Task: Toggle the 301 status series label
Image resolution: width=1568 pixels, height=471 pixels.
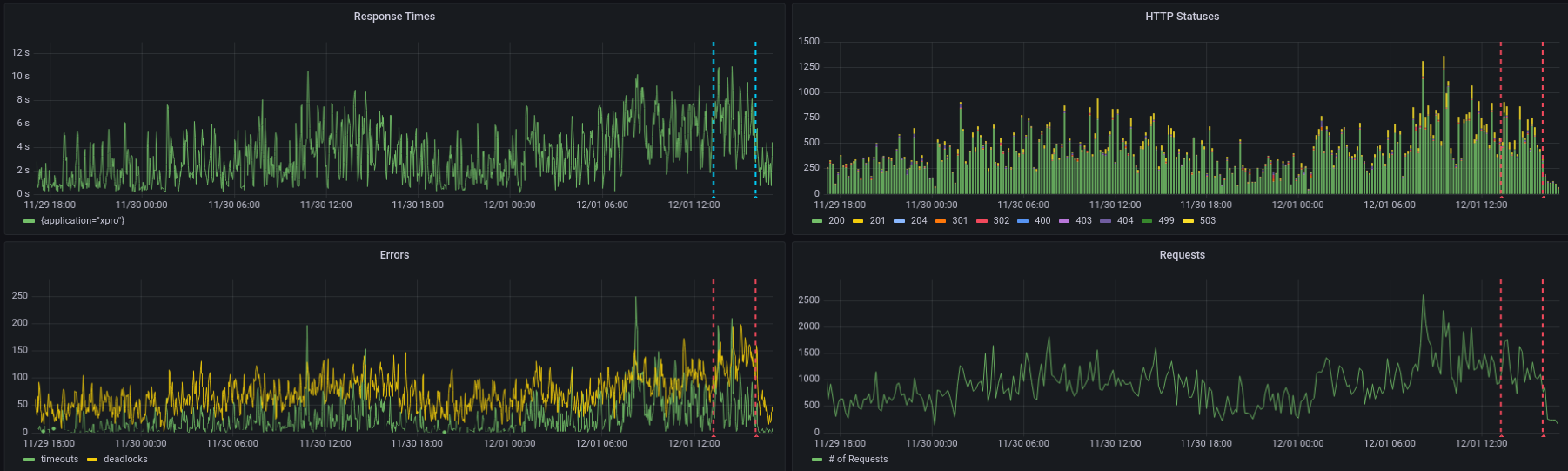Action: [x=960, y=221]
